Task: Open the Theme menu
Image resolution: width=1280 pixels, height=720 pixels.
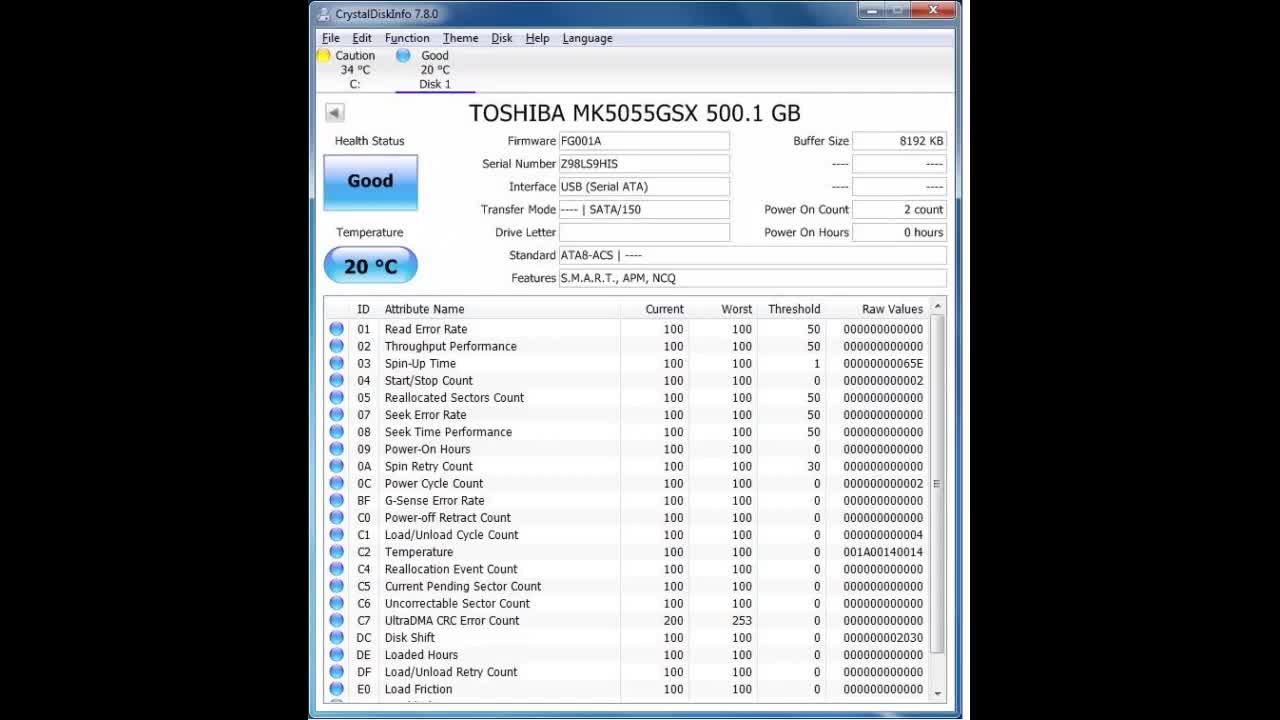Action: click(x=460, y=38)
